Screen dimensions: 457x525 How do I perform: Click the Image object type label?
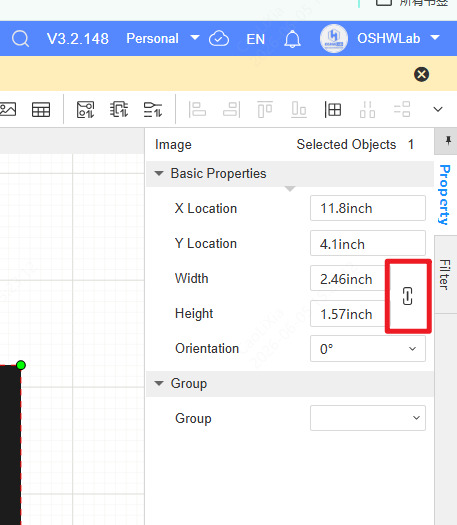(x=173, y=145)
